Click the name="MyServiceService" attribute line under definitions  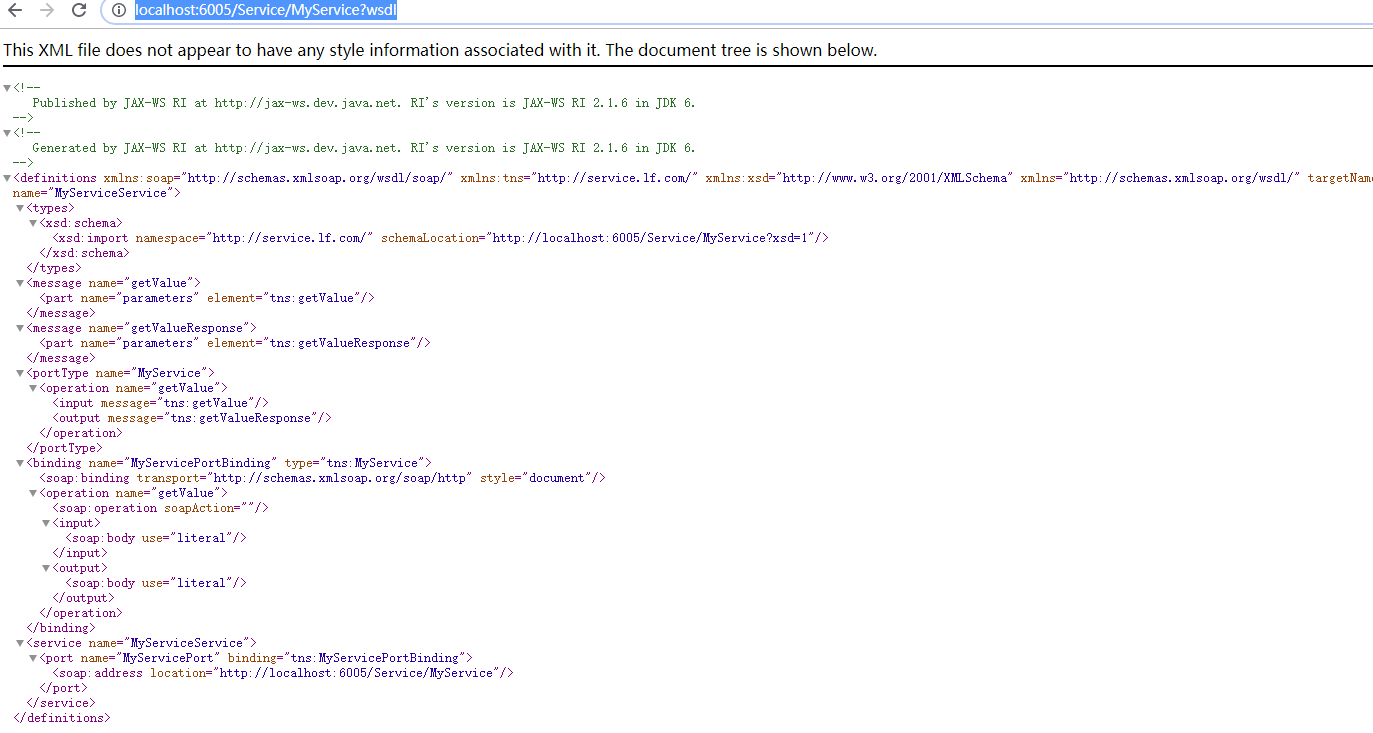tap(97, 193)
